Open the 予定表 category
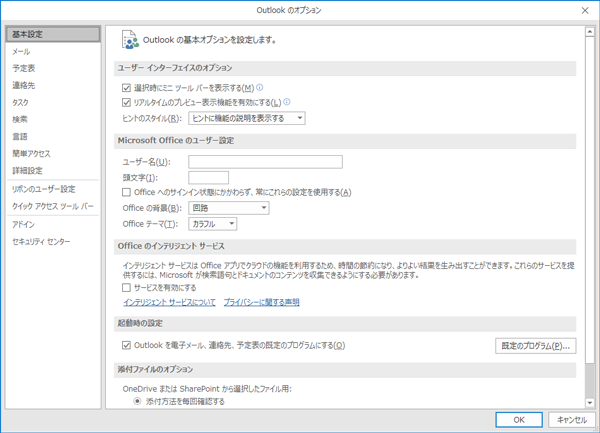This screenshot has height=433, width=600. point(53,68)
